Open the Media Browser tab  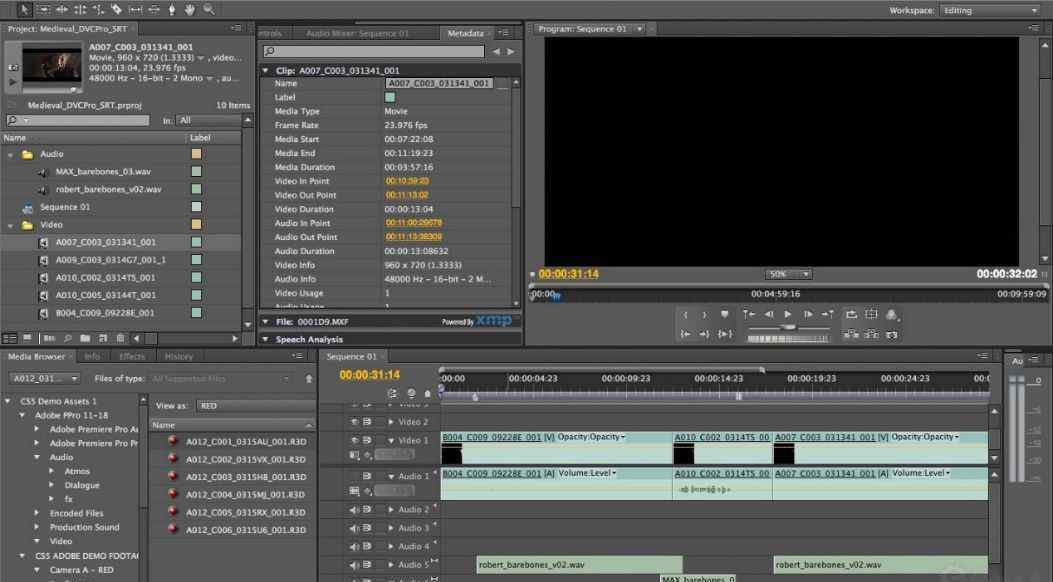coord(36,356)
